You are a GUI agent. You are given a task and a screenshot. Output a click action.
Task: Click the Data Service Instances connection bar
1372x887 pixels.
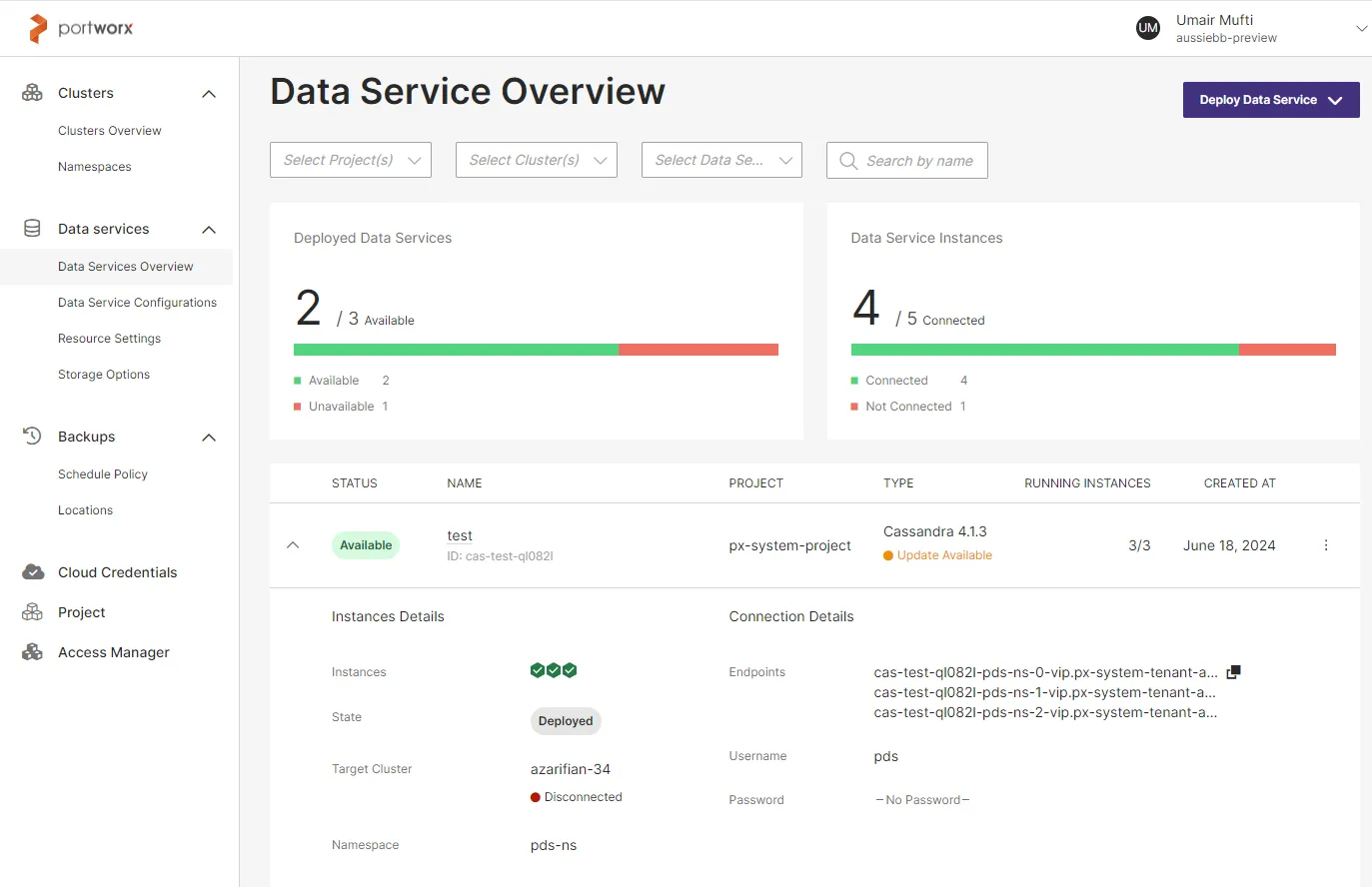(x=1093, y=350)
